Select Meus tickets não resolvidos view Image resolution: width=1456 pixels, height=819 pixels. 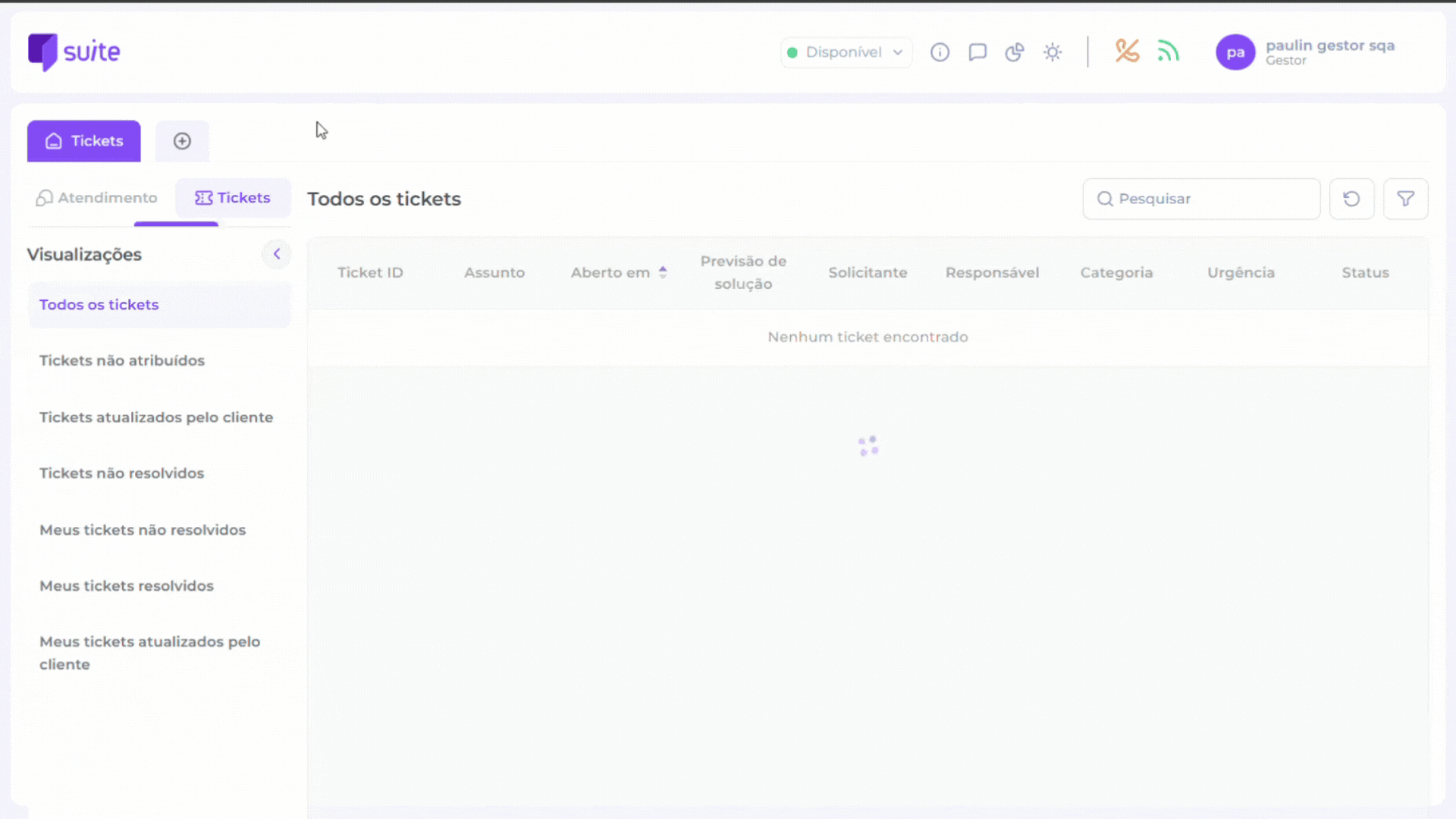pos(159,530)
